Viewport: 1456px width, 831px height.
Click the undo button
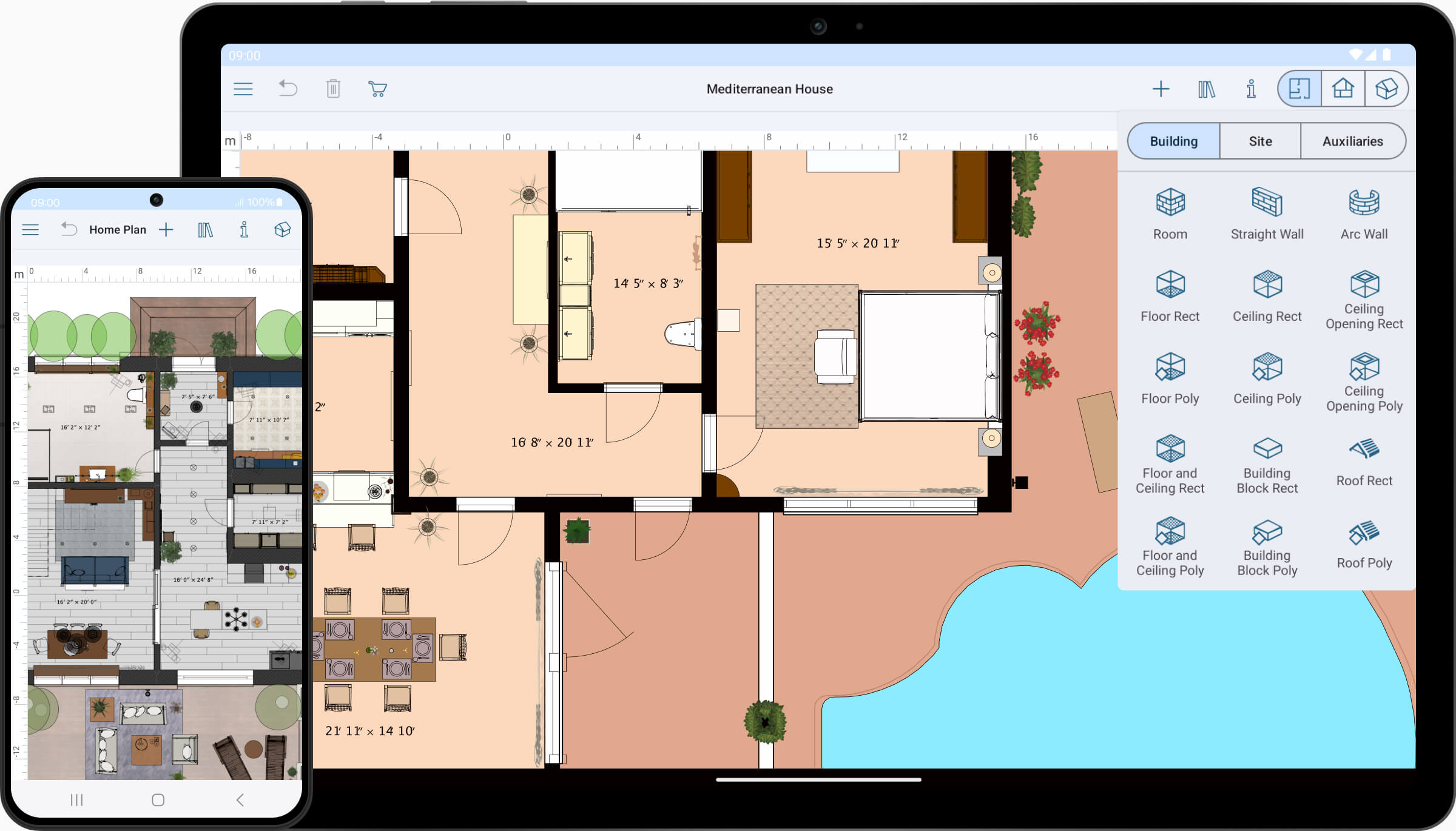290,89
